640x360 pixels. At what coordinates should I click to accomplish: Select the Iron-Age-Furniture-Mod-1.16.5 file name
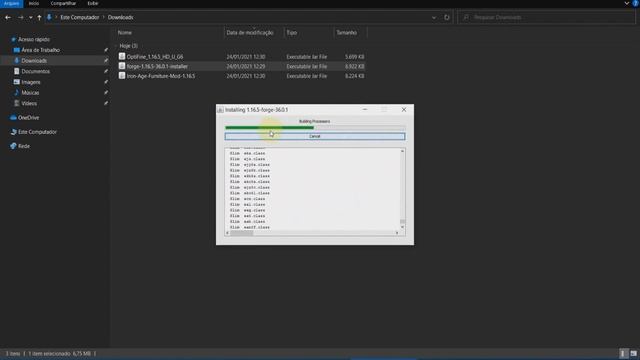[161, 76]
